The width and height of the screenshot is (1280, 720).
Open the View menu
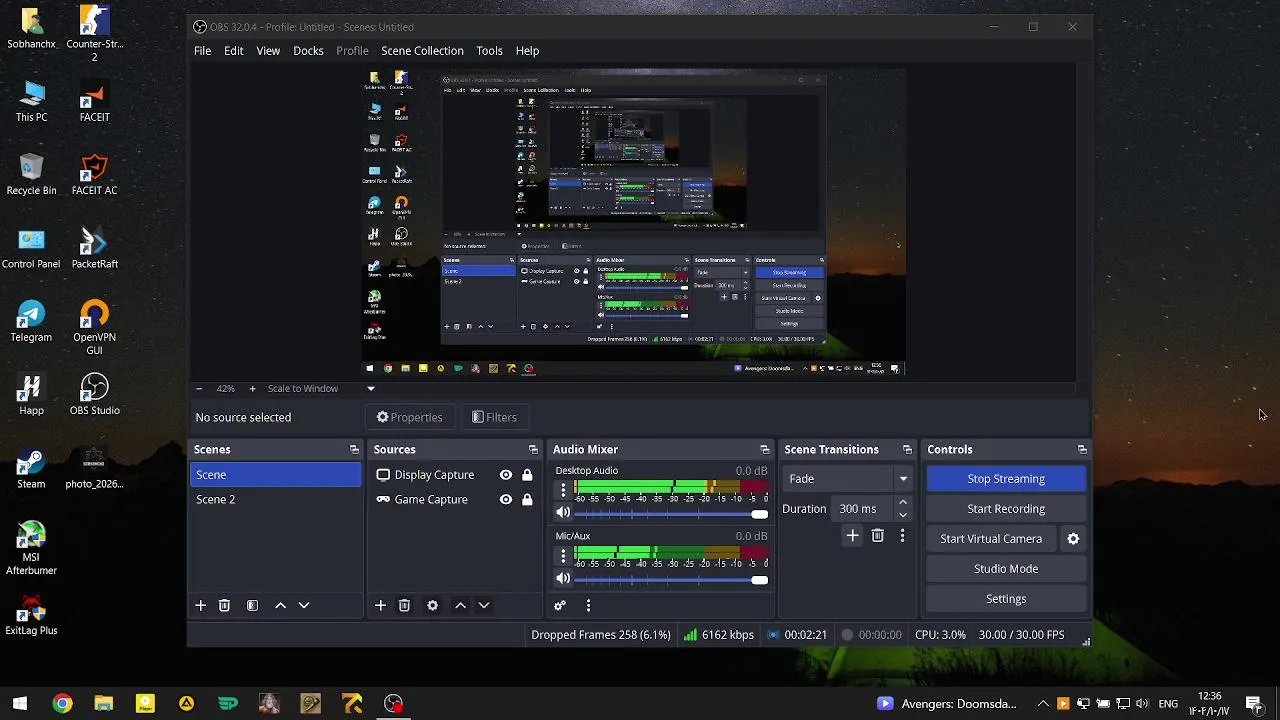(268, 51)
